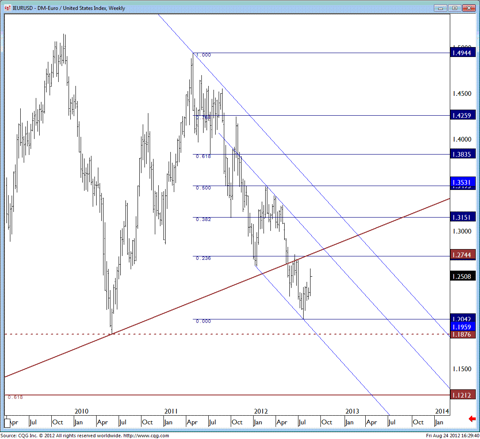Click the 2011 year label on time axis

coord(171,411)
